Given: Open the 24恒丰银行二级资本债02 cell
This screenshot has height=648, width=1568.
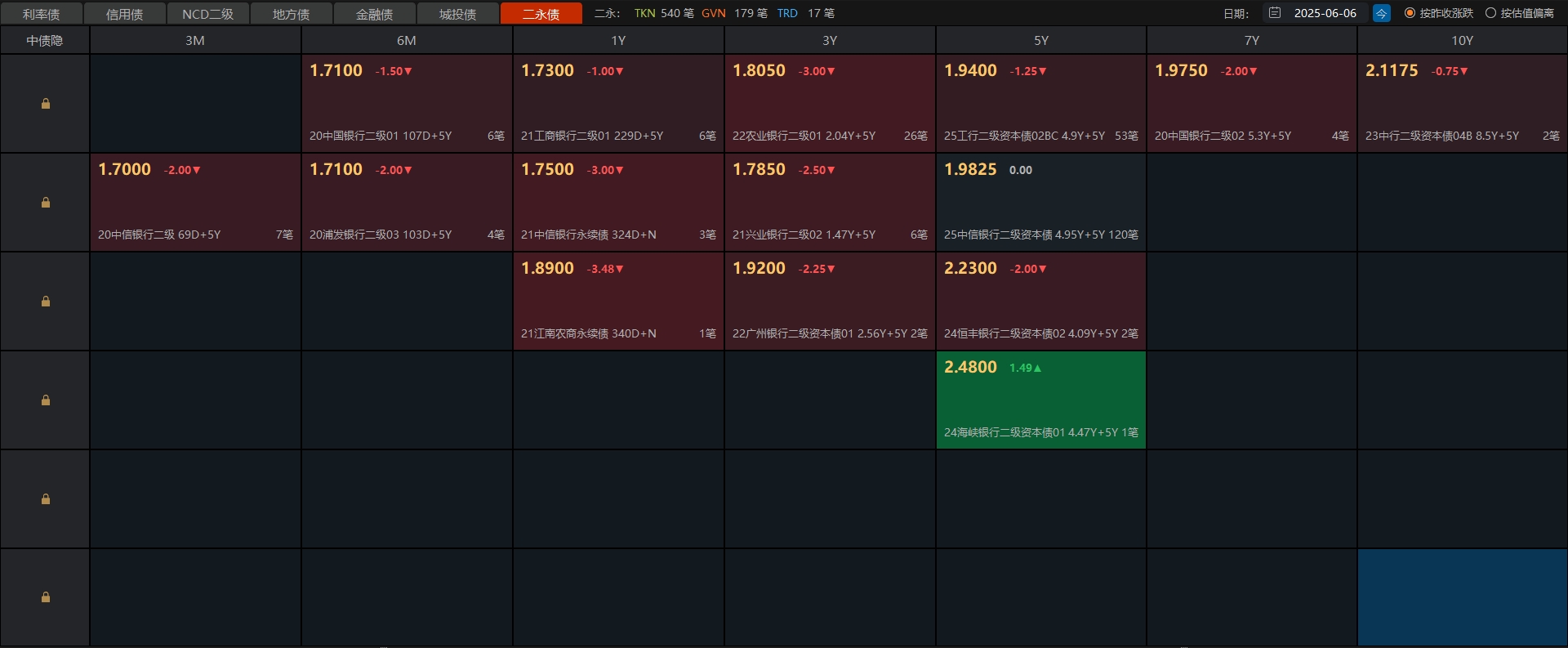Looking at the screenshot, I should (x=1041, y=301).
